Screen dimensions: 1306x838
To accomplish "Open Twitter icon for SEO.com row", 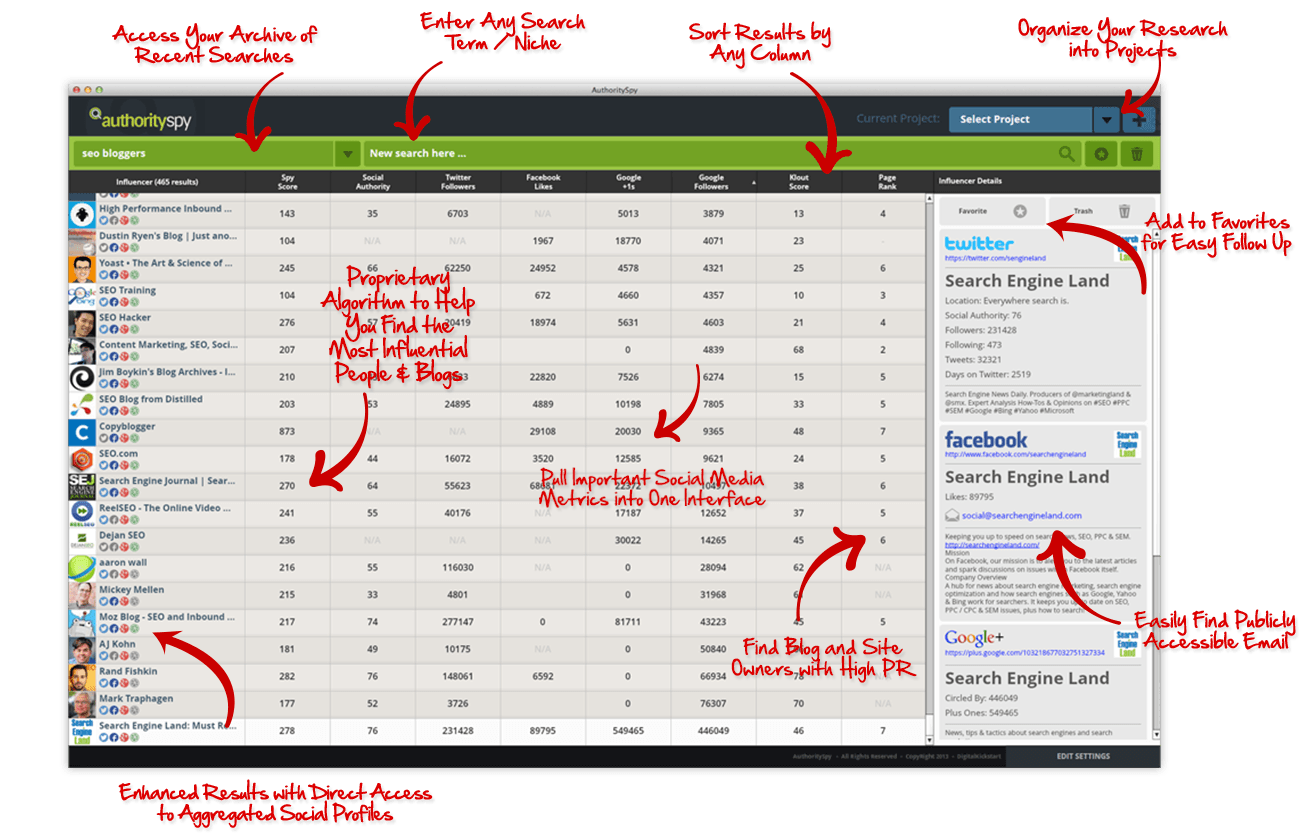I will (x=104, y=464).
